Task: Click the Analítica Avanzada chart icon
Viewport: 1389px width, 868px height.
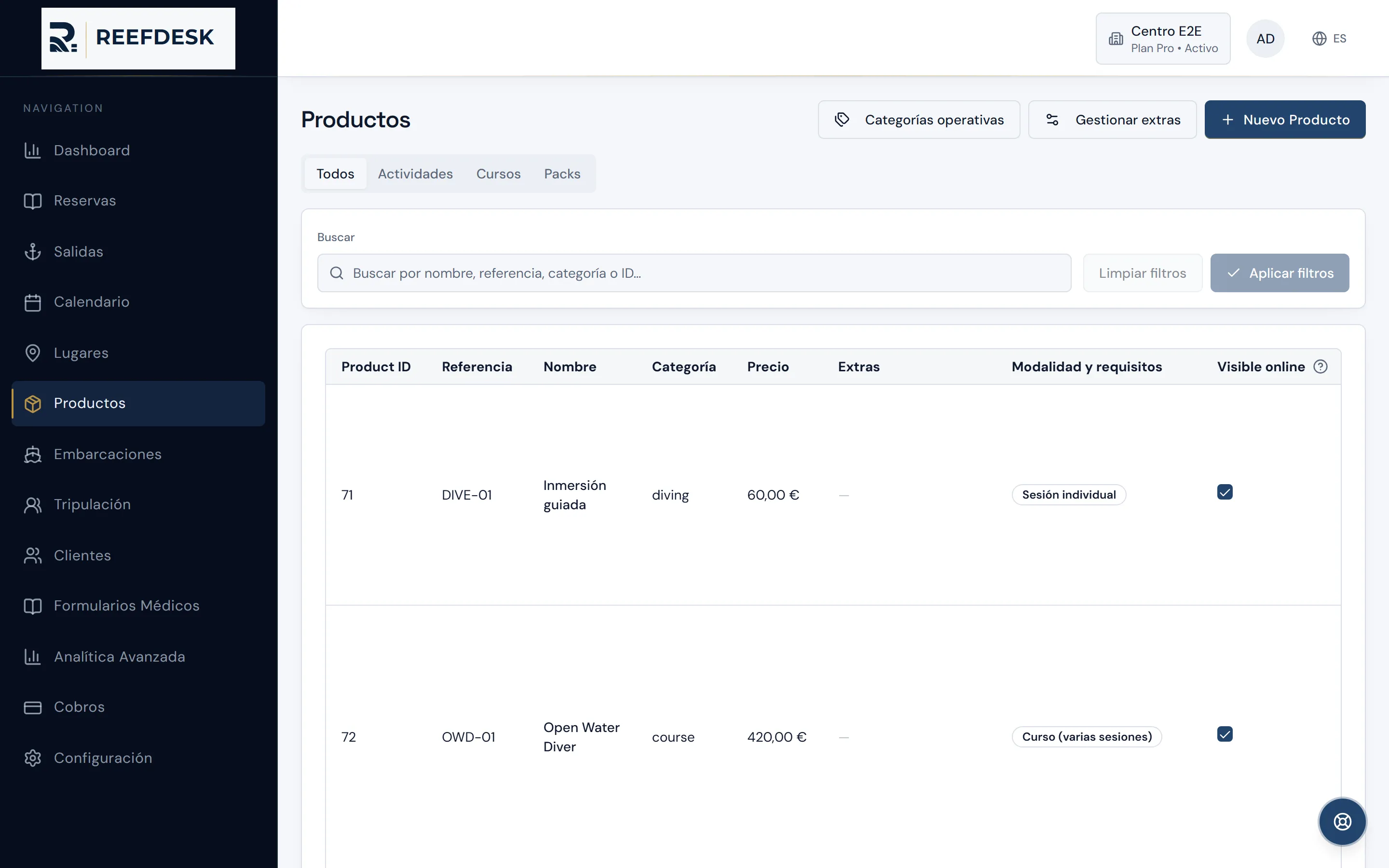Action: pos(33,656)
